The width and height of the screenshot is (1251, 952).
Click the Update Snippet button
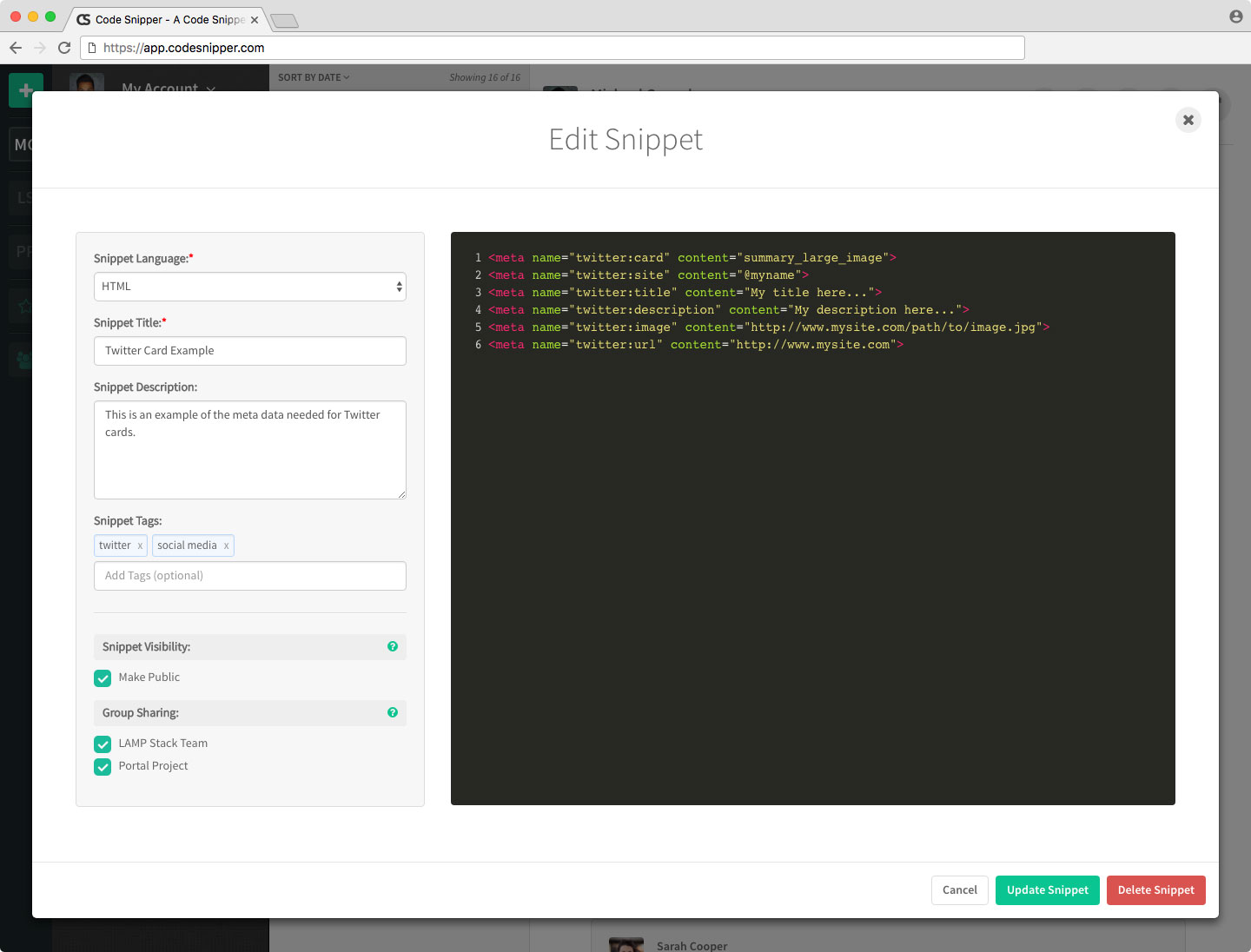1047,890
